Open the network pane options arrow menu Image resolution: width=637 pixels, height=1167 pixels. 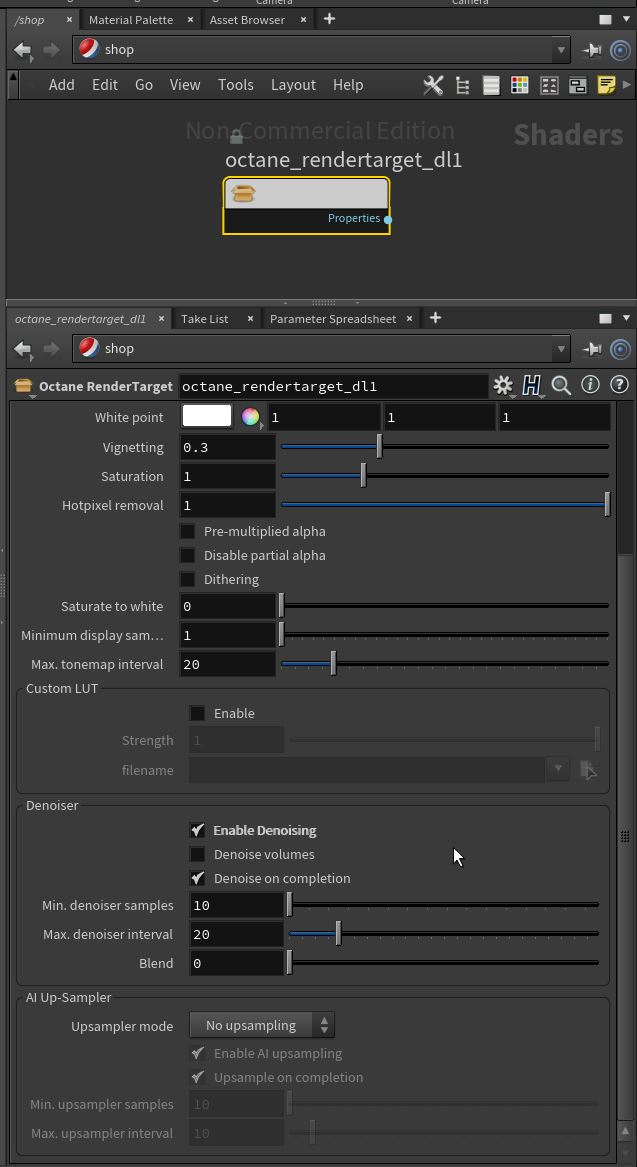[x=626, y=19]
